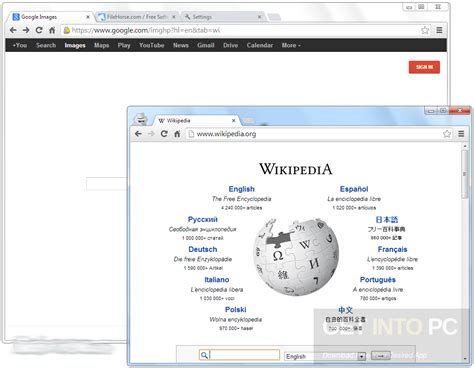Close the Settings tab
The image size is (474, 368).
click(x=260, y=17)
